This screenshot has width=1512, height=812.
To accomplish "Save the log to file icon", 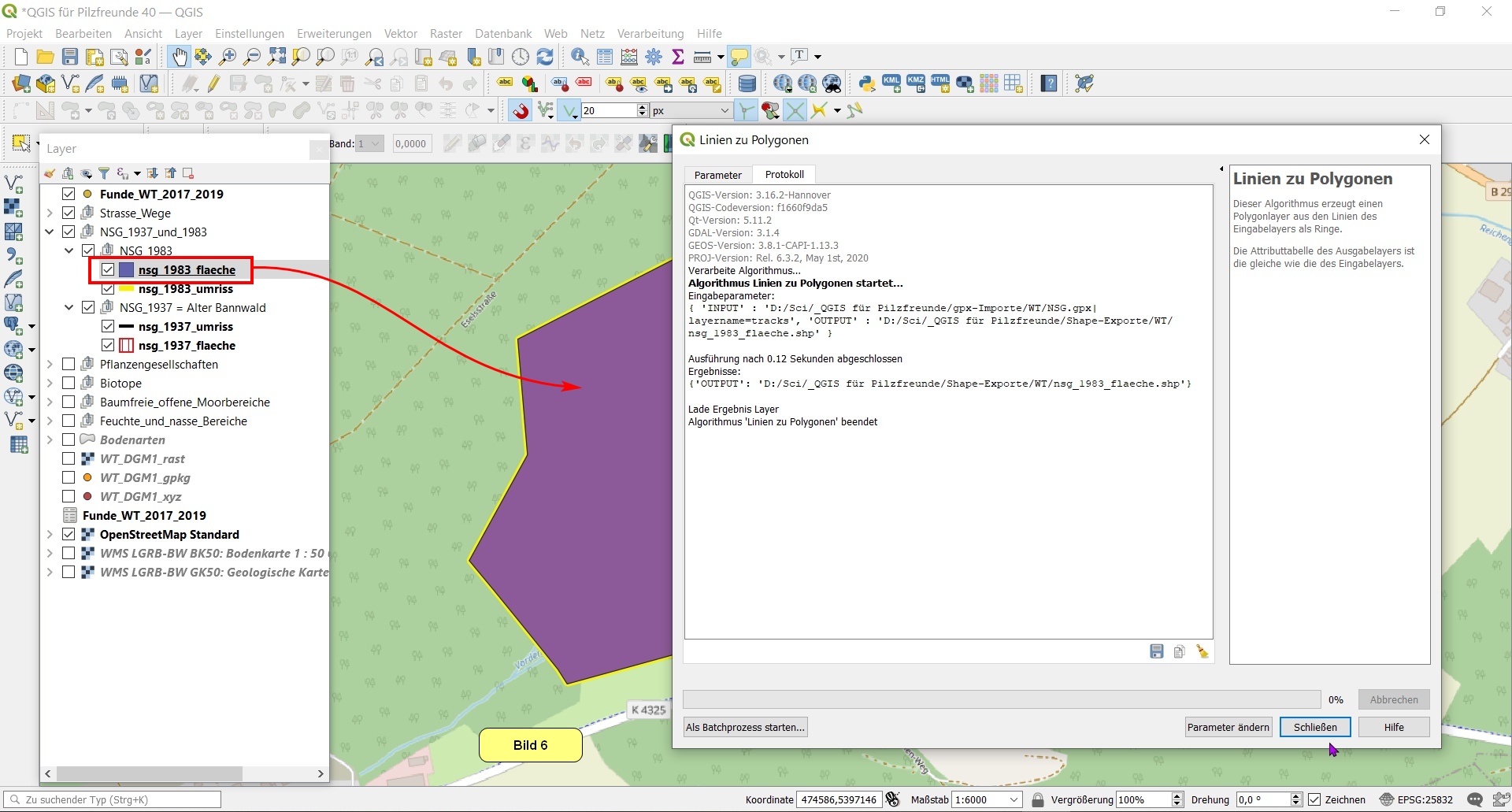I will pos(1156,651).
